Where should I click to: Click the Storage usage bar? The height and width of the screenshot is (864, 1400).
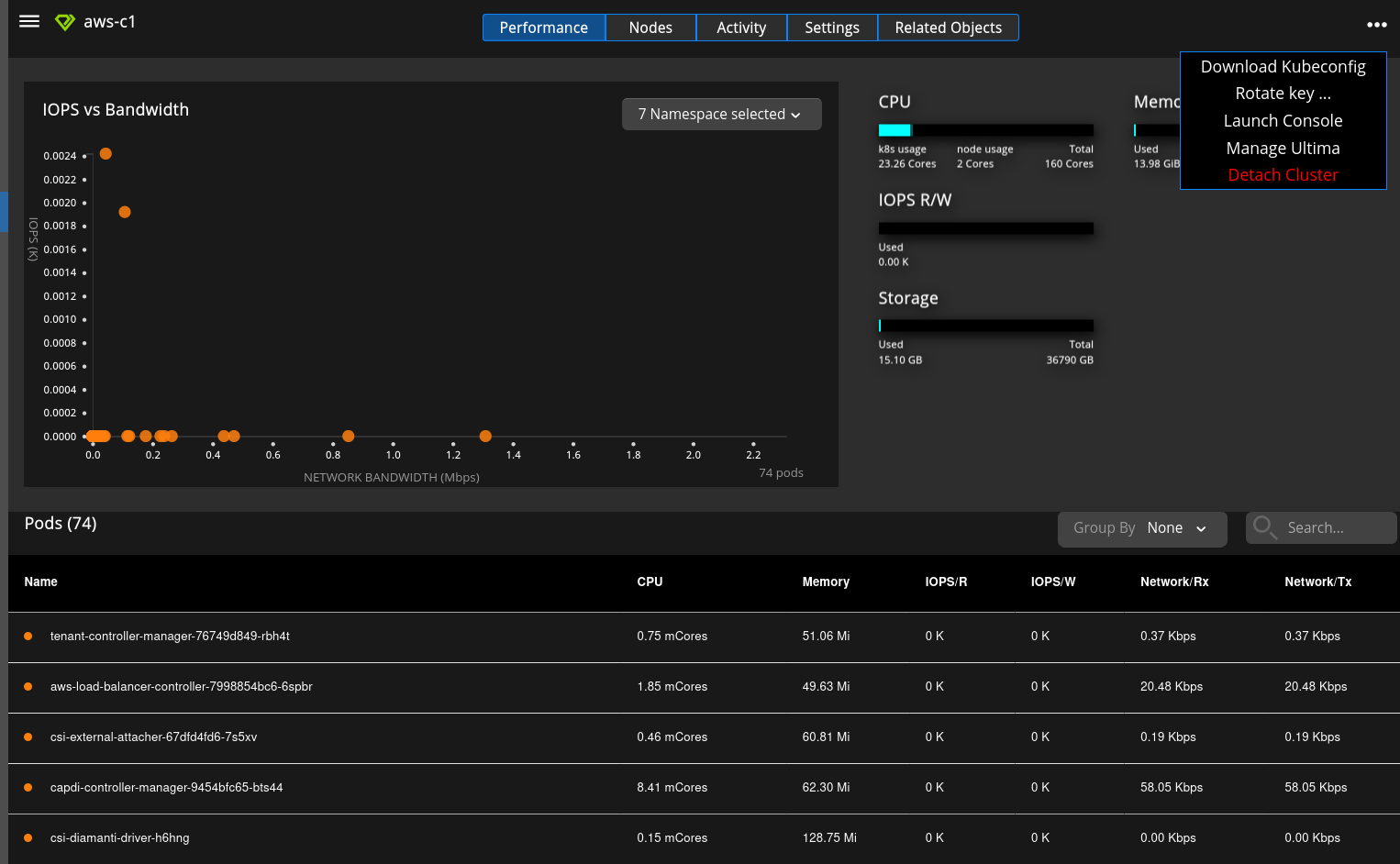986,326
